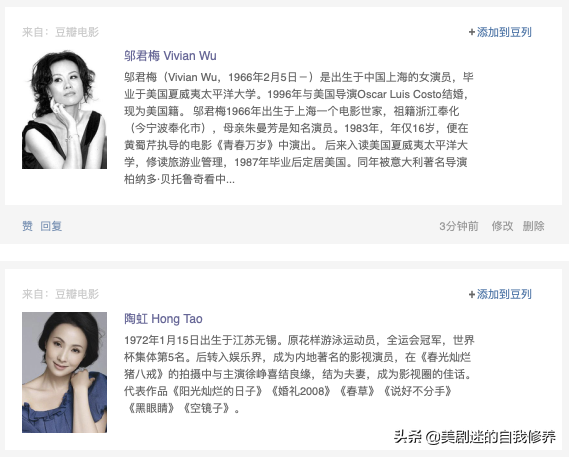Screen dimensions: 569x457
Task: Open the 陶虹 Hong Tao title link
Action: coord(163,319)
